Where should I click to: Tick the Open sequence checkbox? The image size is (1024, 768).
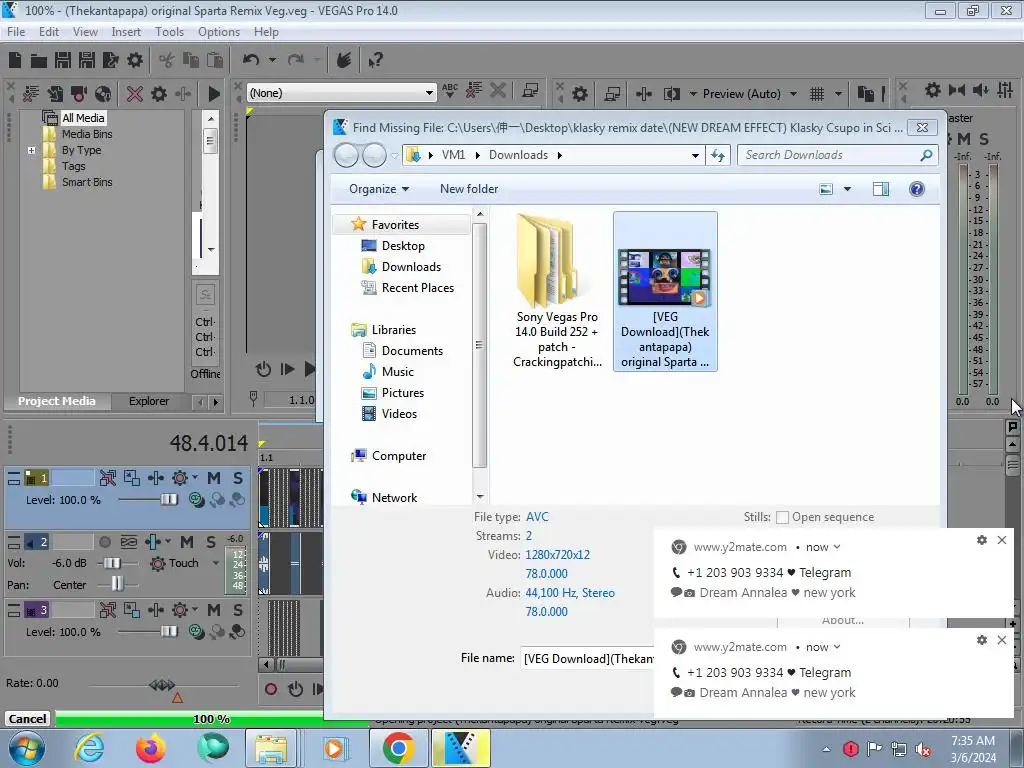tap(782, 517)
